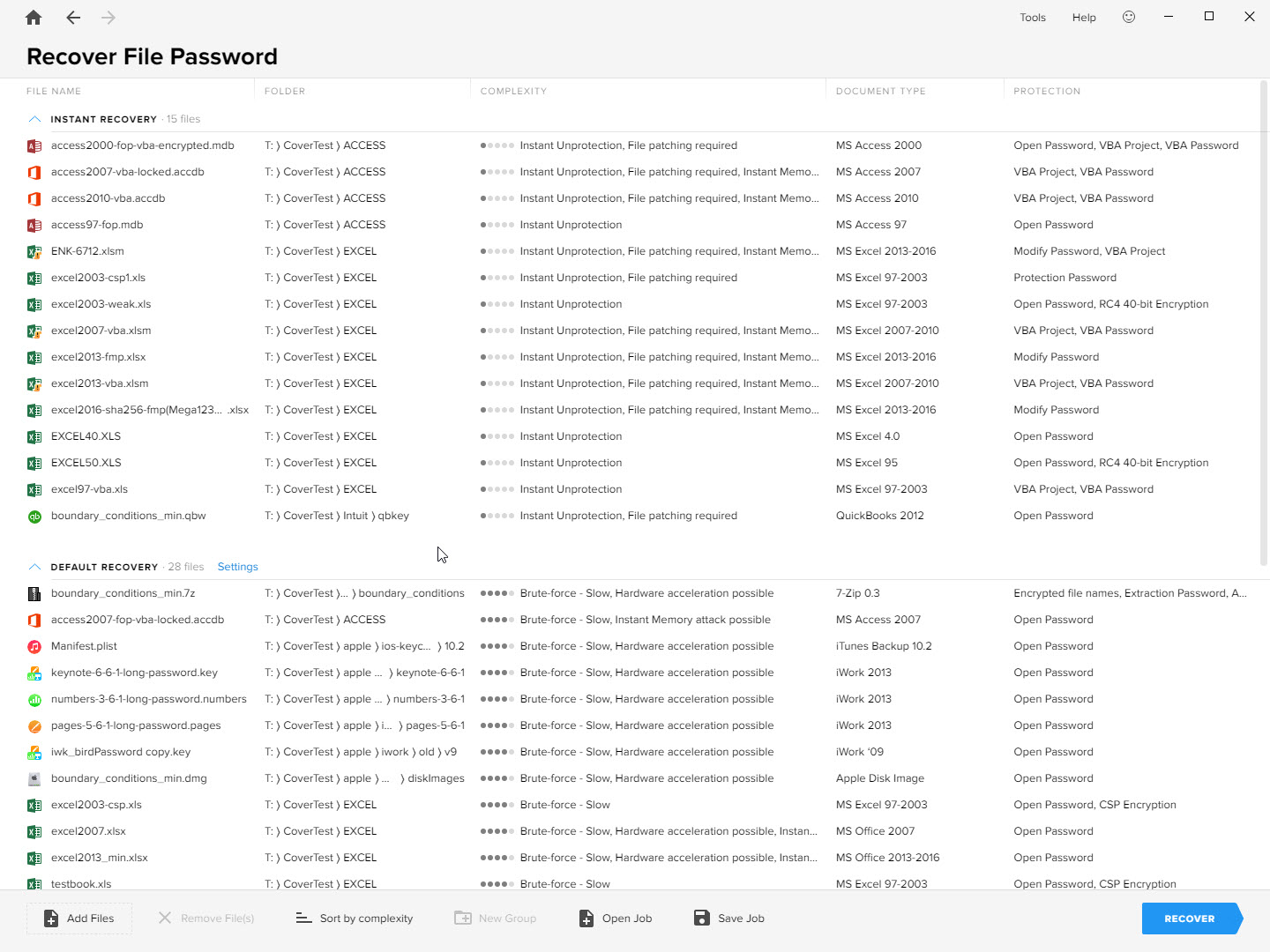Image resolution: width=1270 pixels, height=952 pixels.
Task: Select 7-Zip archive icon of boundary_conditions_min.7z
Action: pyautogui.click(x=34, y=593)
